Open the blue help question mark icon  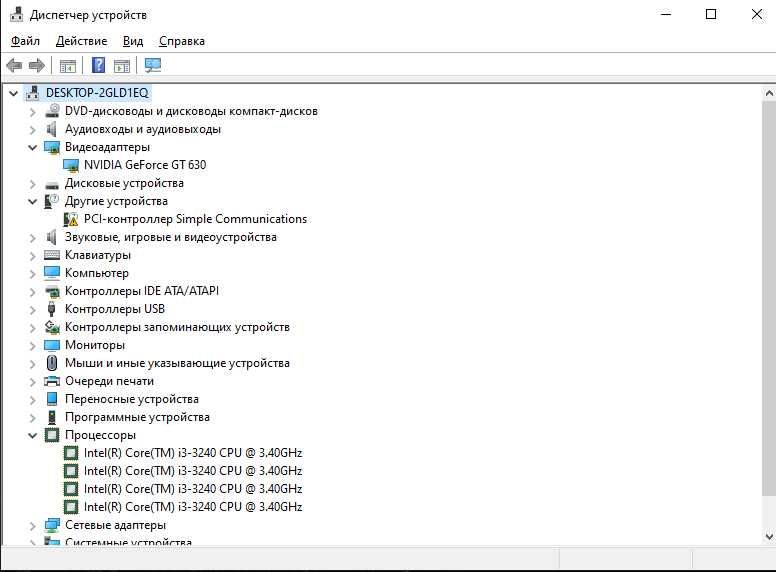click(x=98, y=65)
